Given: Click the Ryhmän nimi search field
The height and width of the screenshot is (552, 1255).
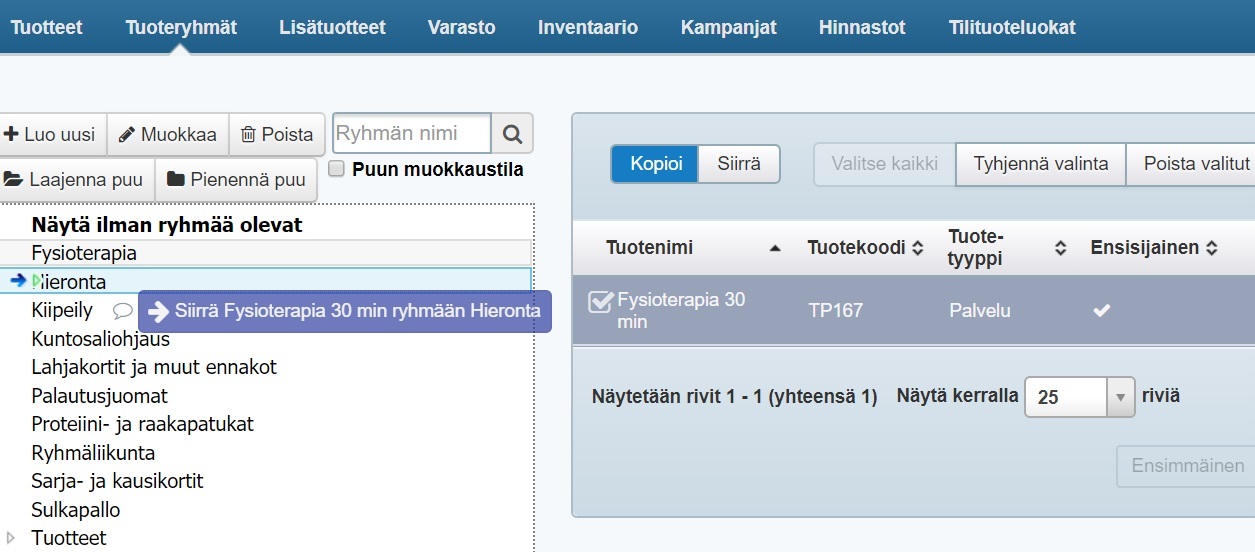Looking at the screenshot, I should point(411,133).
